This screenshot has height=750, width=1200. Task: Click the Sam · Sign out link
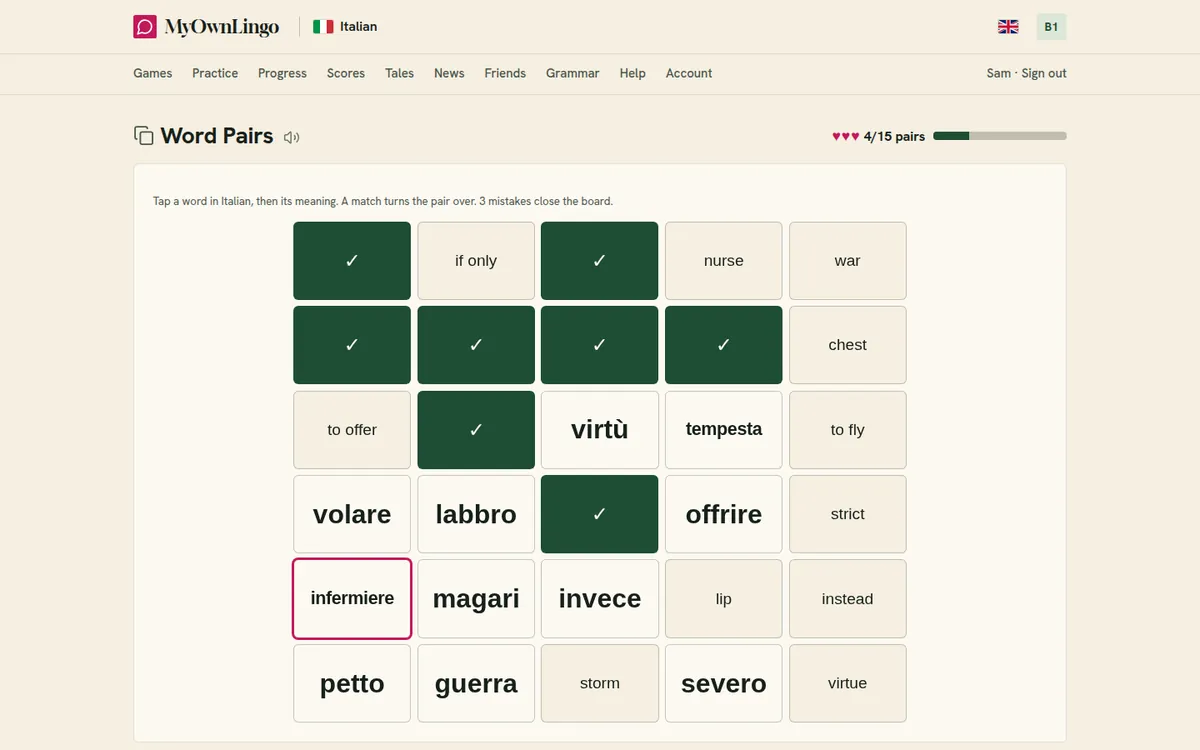click(x=1026, y=73)
